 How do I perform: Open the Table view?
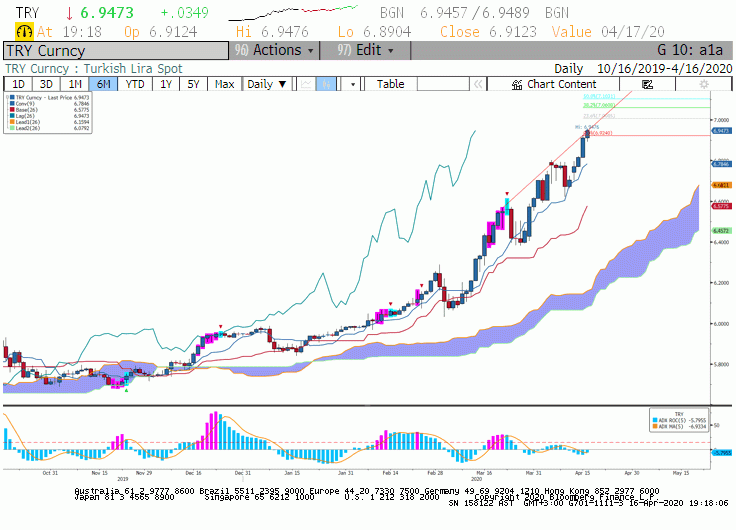(390, 84)
